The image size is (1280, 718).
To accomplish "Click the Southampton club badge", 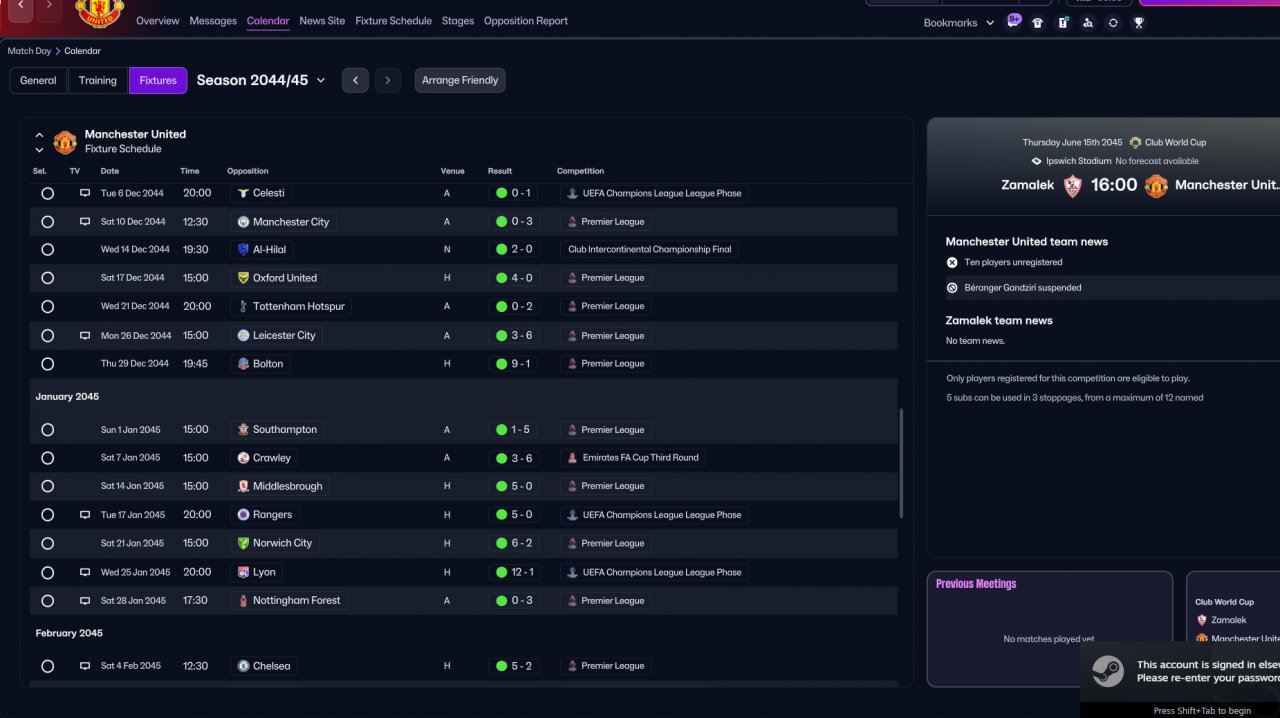I will point(243,429).
